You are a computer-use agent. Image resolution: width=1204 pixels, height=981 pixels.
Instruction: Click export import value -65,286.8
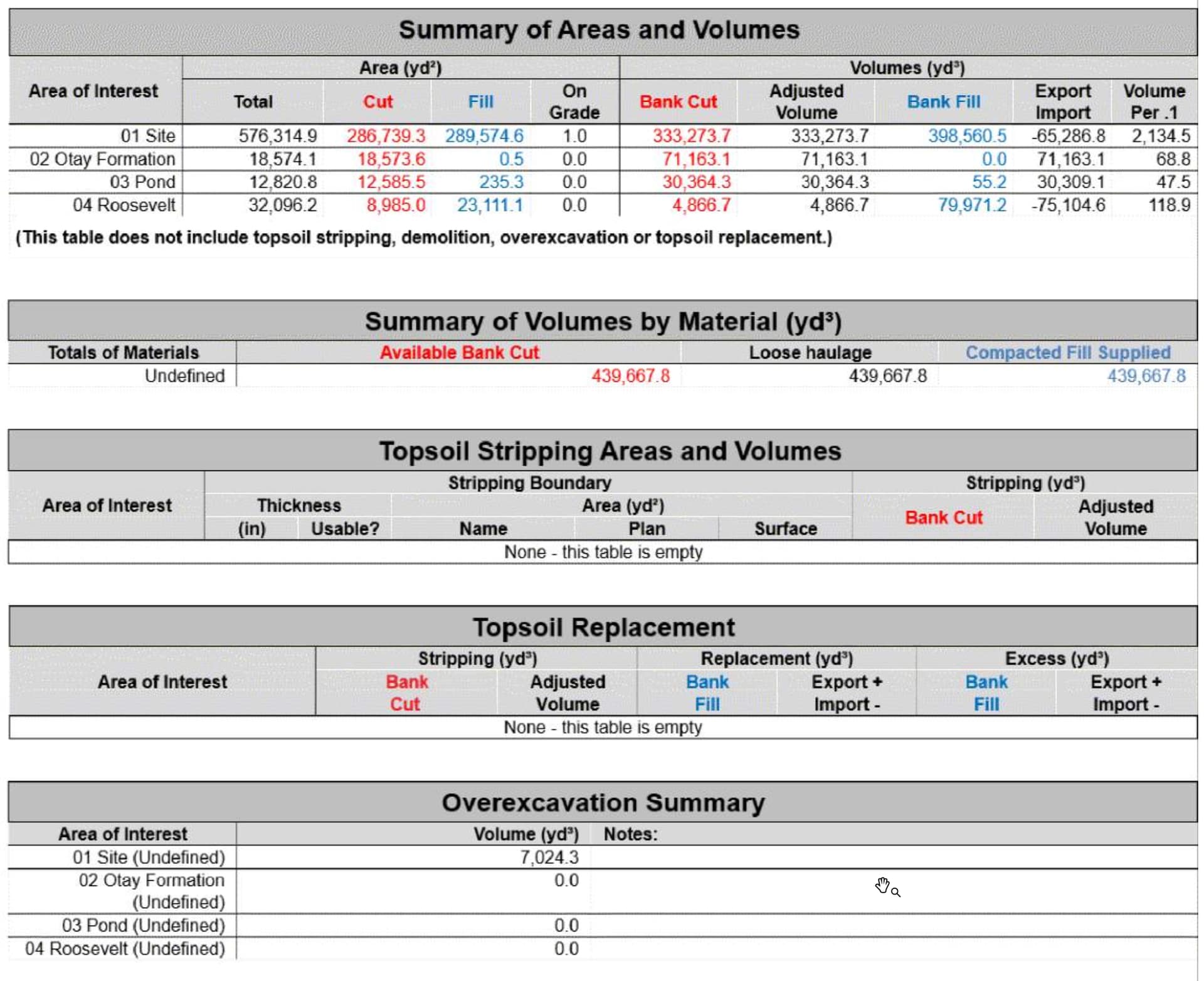point(1069,135)
